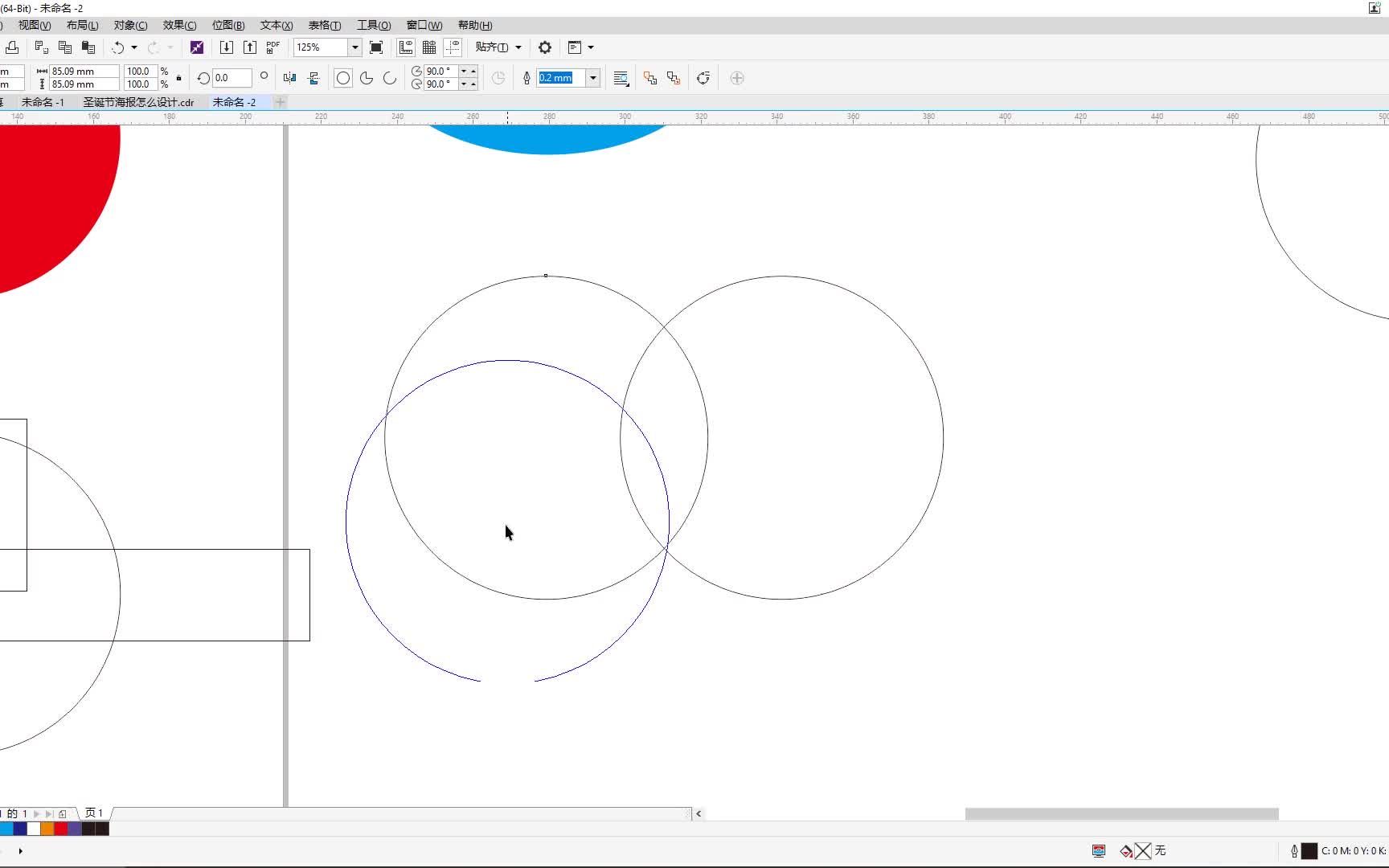Click the Wrap text icon
The width and height of the screenshot is (1389, 868).
[x=621, y=78]
